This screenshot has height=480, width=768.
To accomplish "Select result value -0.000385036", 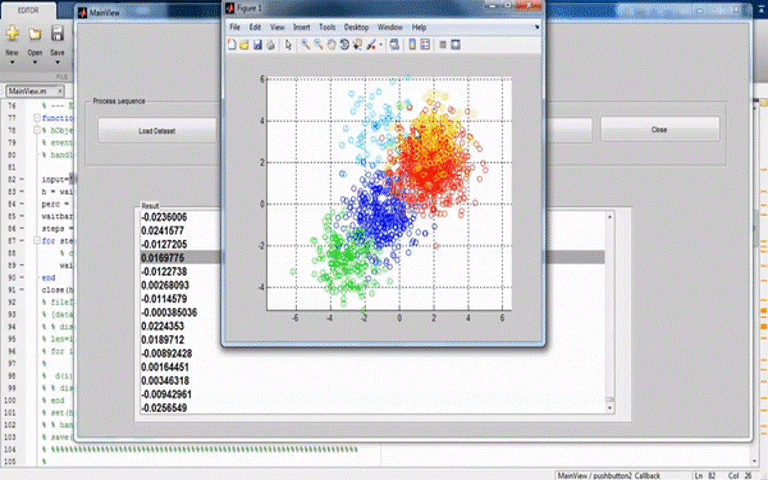I will tap(169, 312).
